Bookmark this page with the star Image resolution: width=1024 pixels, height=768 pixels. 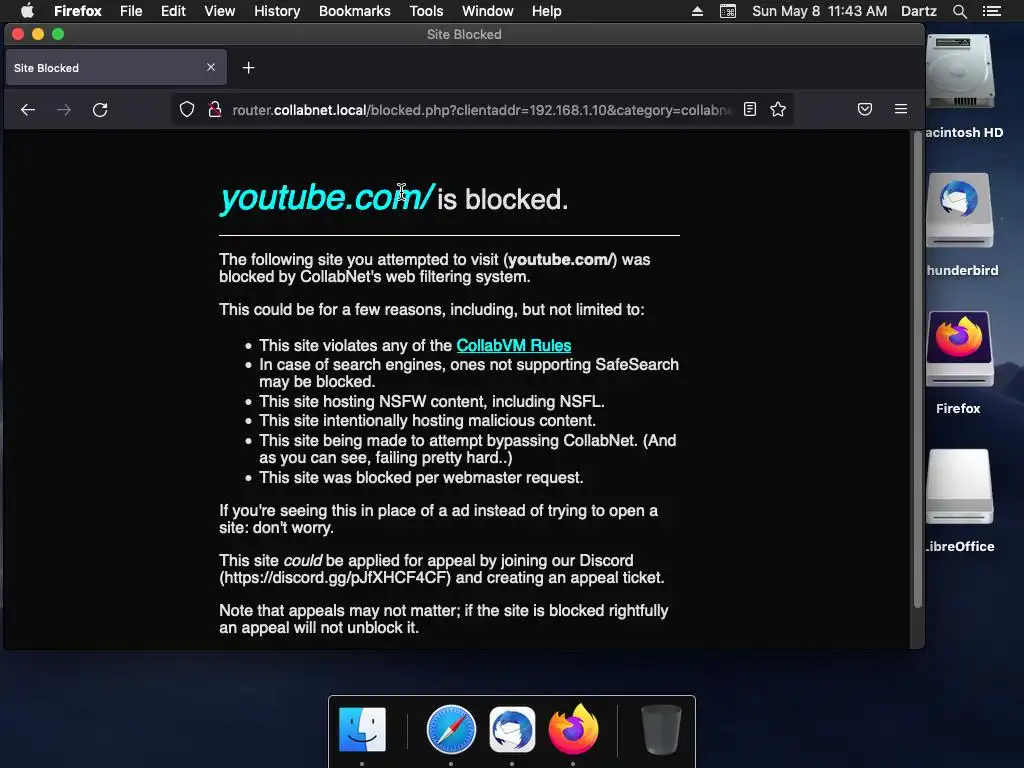778,109
